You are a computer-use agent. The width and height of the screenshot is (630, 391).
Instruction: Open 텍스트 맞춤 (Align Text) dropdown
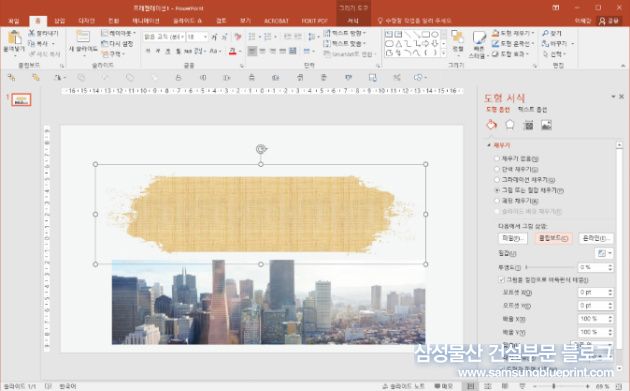(346, 43)
